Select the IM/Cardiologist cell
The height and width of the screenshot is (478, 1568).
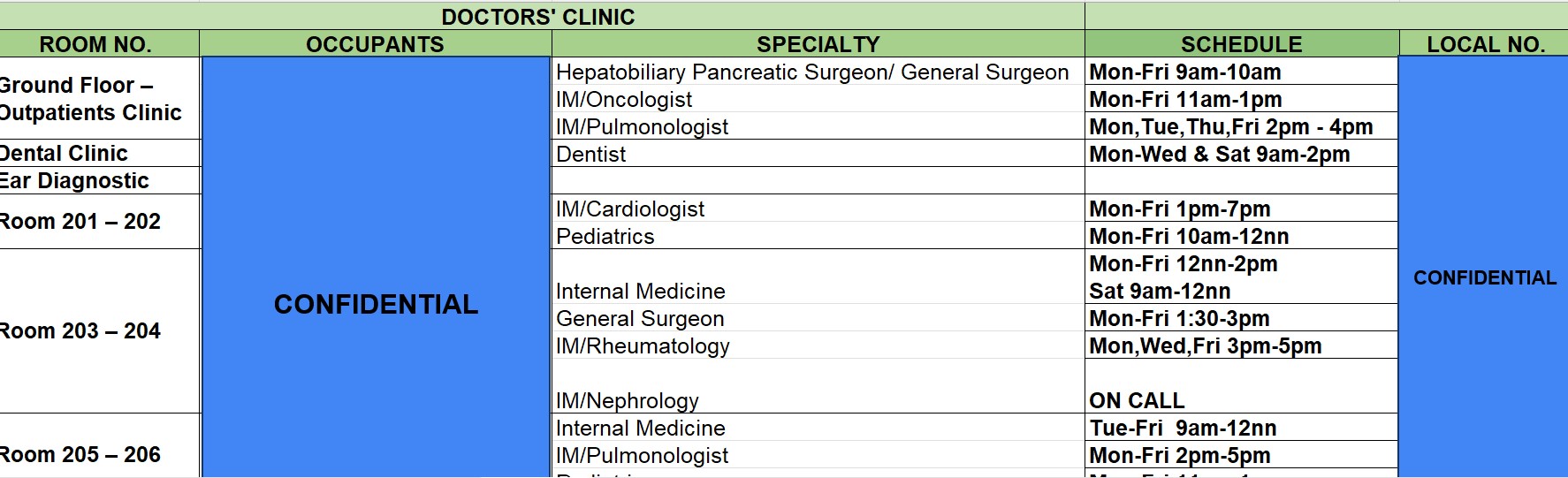tap(630, 209)
